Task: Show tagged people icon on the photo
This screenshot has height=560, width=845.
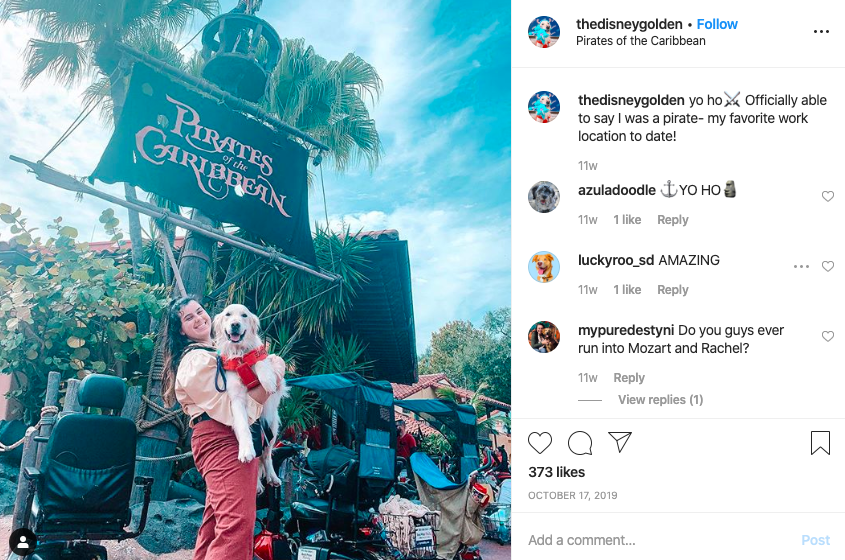Action: 23,543
